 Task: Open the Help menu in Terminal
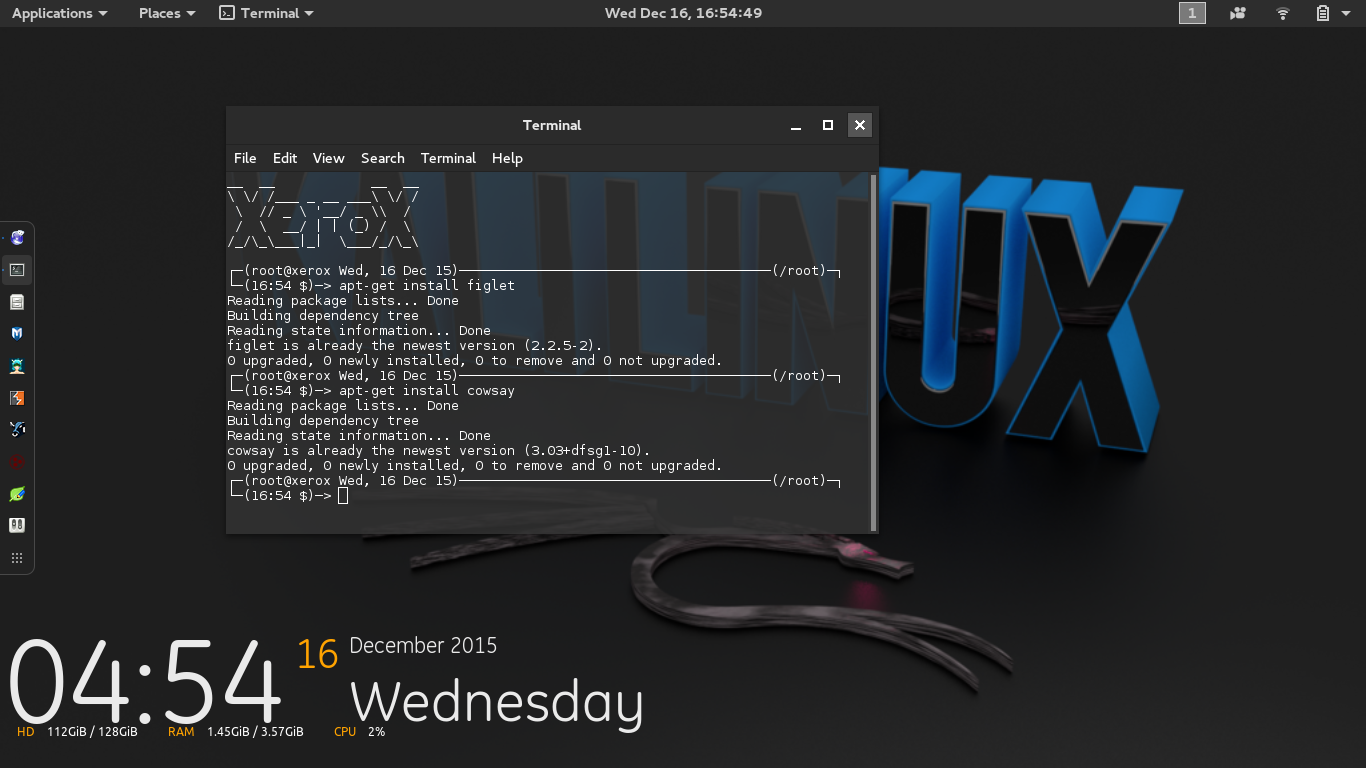click(507, 158)
